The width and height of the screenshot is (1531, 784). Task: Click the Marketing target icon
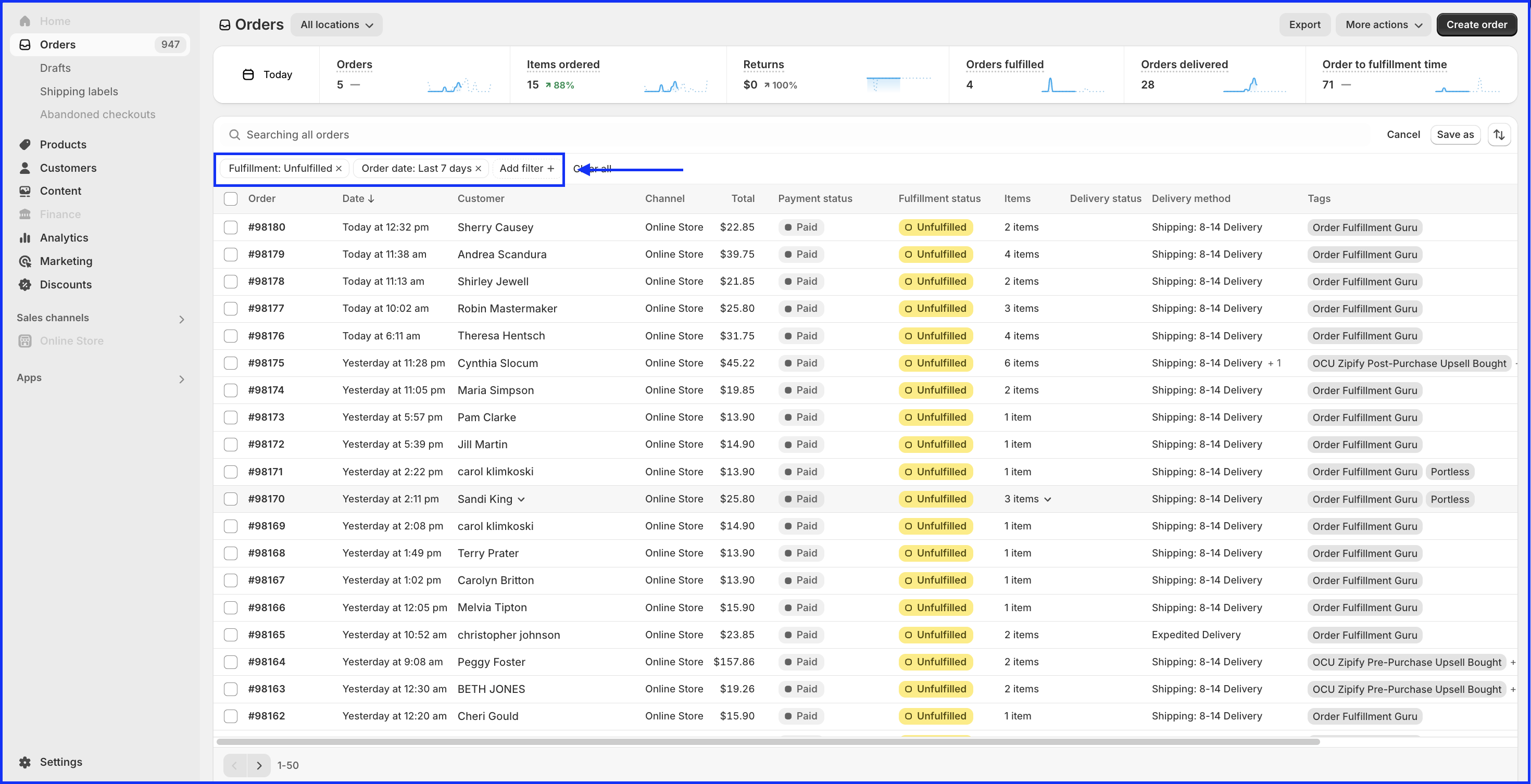point(25,261)
